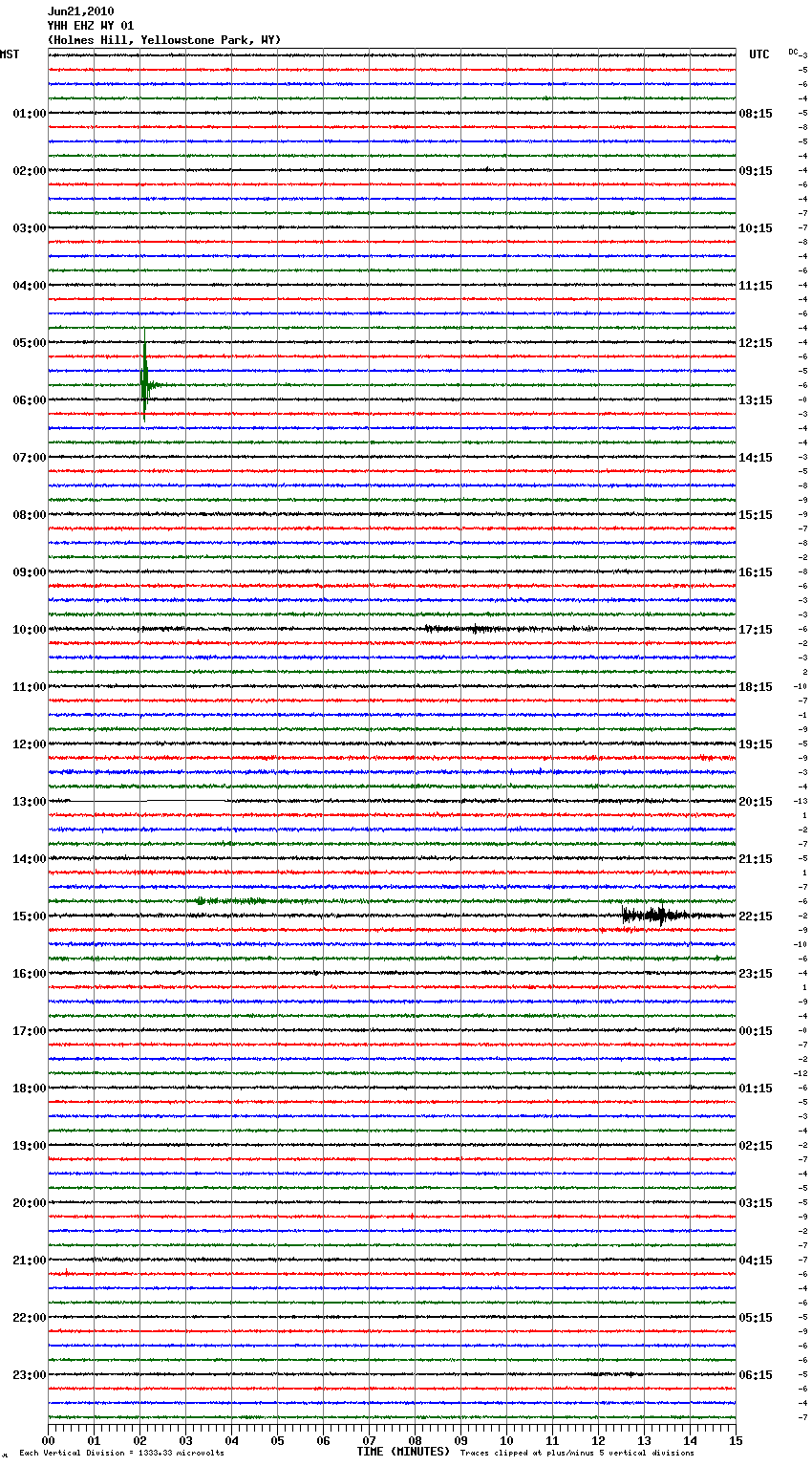Click the 23:15 UTC time label
This screenshot has width=812, height=1466.
(756, 974)
